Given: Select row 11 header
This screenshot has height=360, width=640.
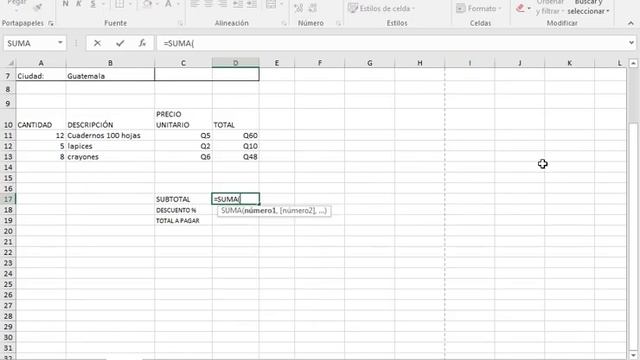Looking at the screenshot, I should pyautogui.click(x=8, y=136).
